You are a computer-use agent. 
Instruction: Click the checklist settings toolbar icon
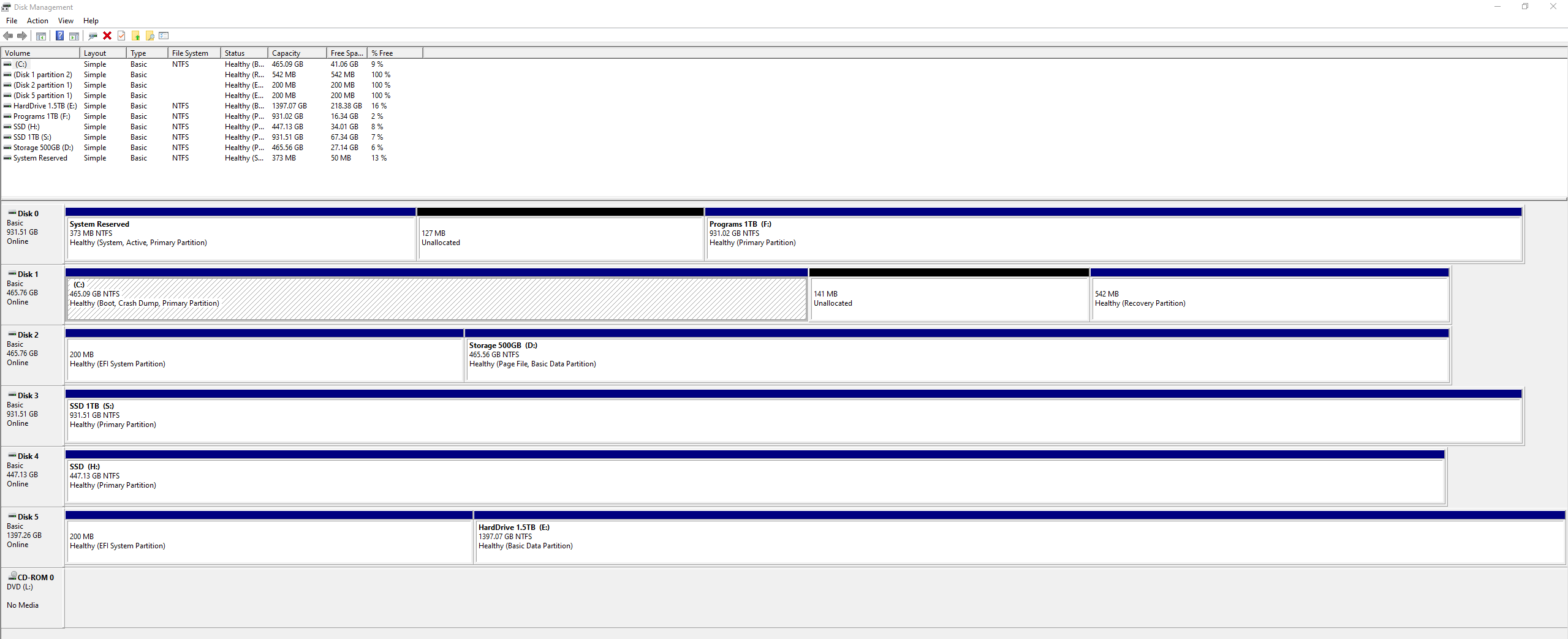pyautogui.click(x=164, y=36)
